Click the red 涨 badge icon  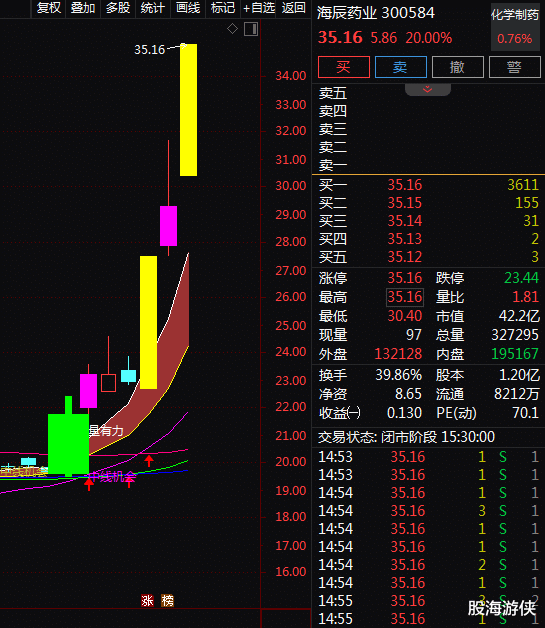click(147, 600)
